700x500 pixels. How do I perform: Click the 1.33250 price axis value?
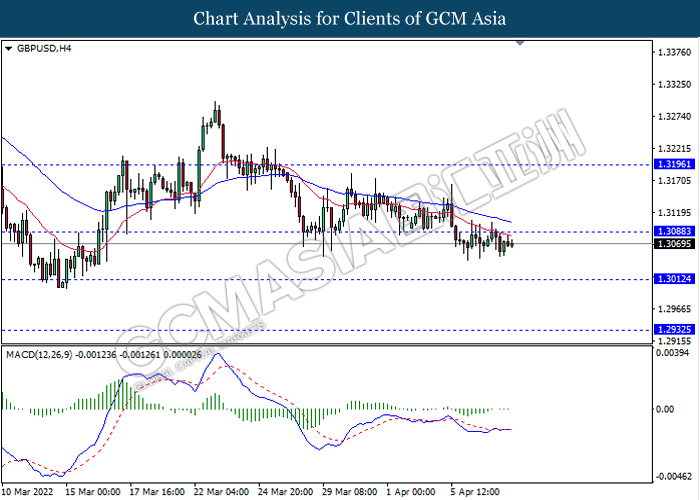tap(675, 84)
